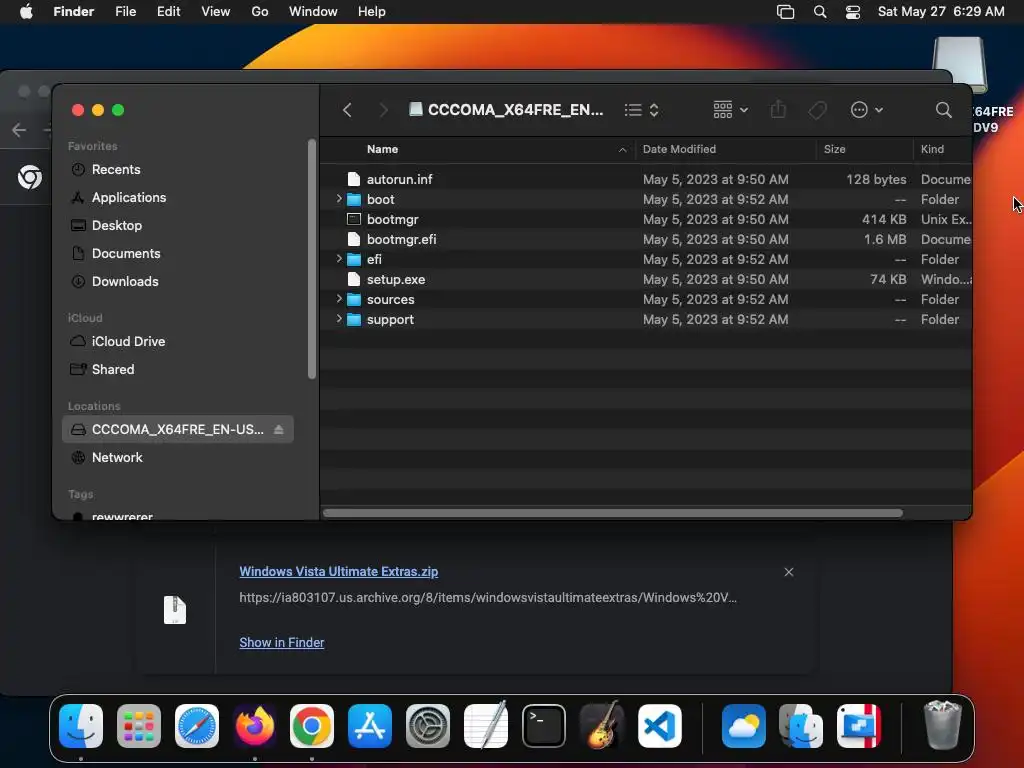Open the Window menu
The height and width of the screenshot is (768, 1024).
coord(313,12)
